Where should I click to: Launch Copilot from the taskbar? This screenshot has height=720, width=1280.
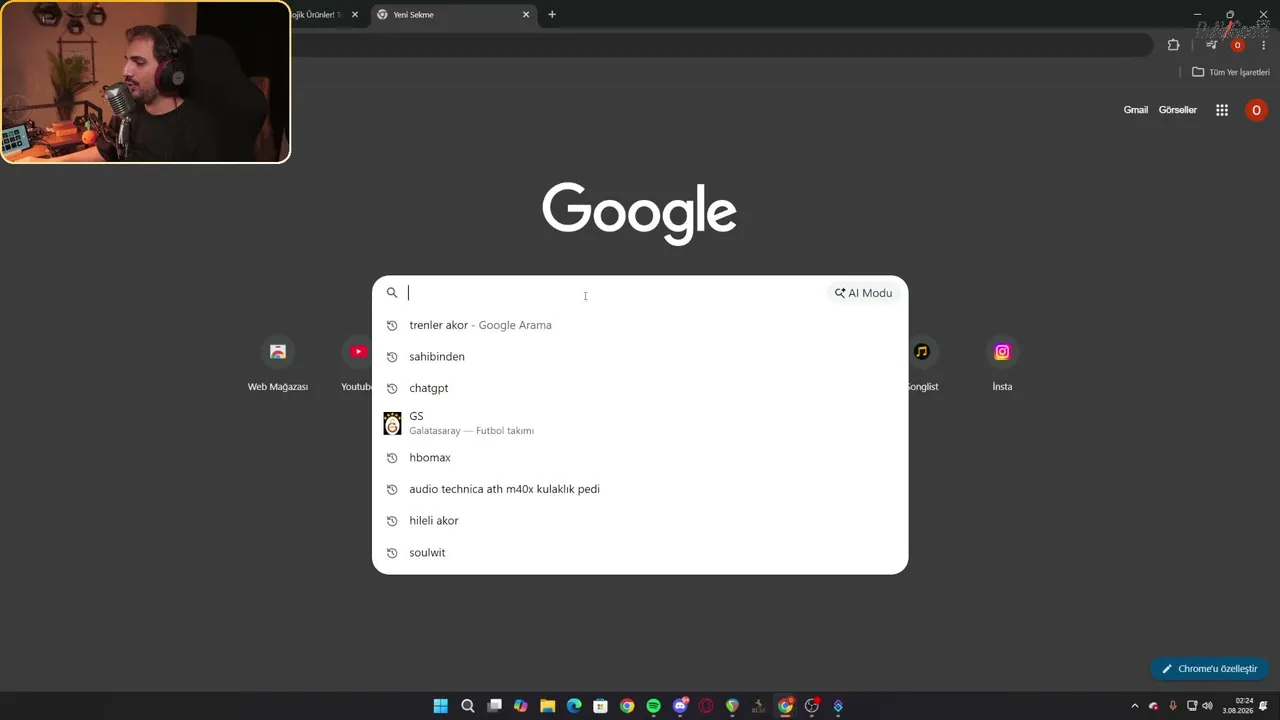[520, 706]
